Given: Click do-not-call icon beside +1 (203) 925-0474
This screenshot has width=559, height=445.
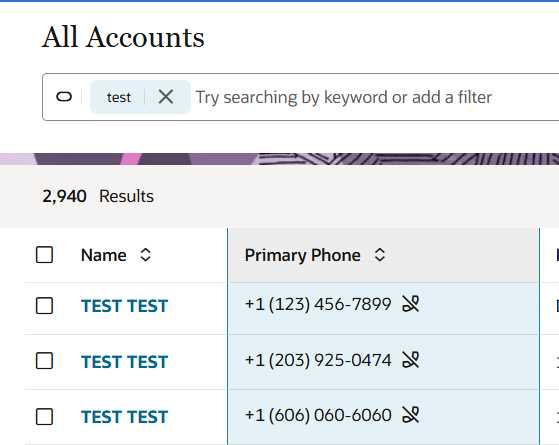Looking at the screenshot, I should (411, 359).
